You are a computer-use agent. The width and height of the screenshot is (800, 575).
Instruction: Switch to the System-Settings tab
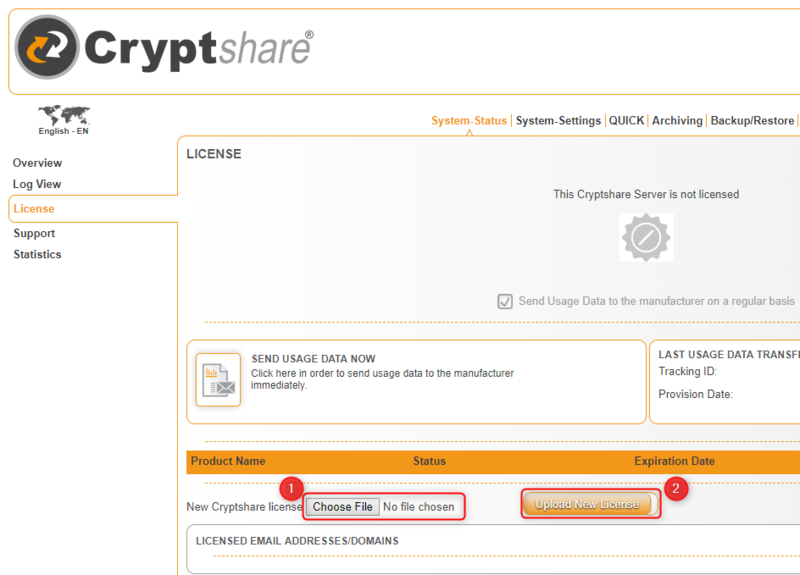click(x=558, y=121)
